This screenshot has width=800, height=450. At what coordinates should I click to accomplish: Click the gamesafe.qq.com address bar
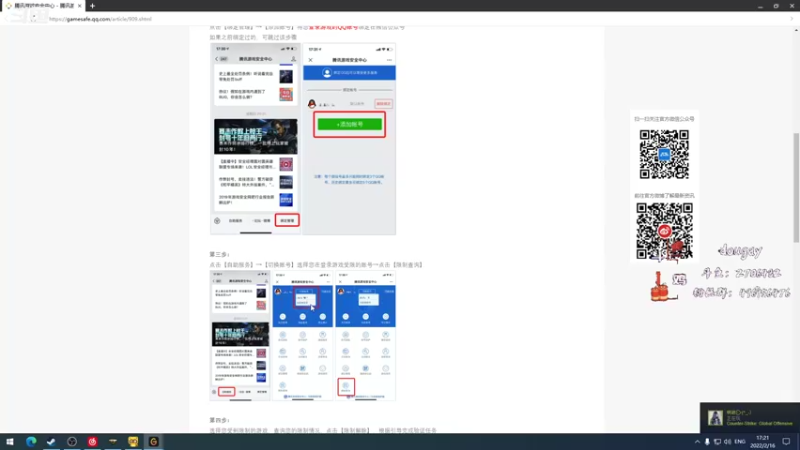click(x=100, y=19)
